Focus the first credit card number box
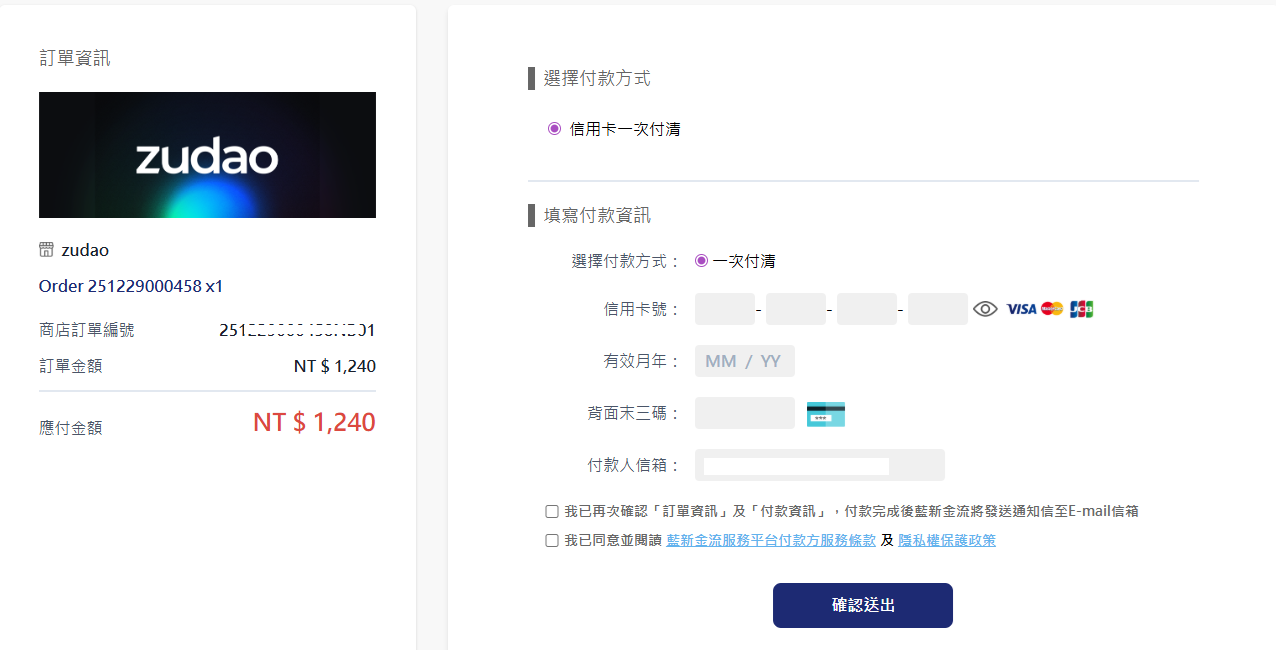 coord(725,309)
